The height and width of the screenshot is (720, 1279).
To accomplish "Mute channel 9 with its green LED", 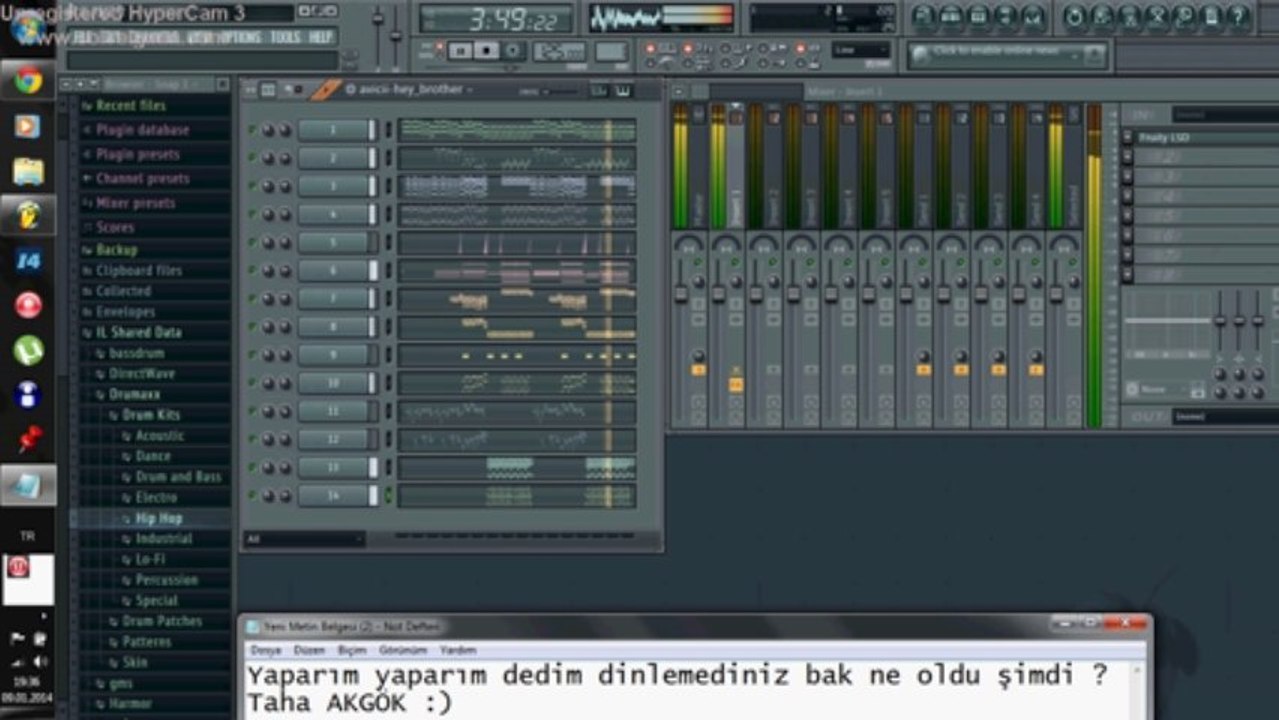I will pyautogui.click(x=252, y=355).
